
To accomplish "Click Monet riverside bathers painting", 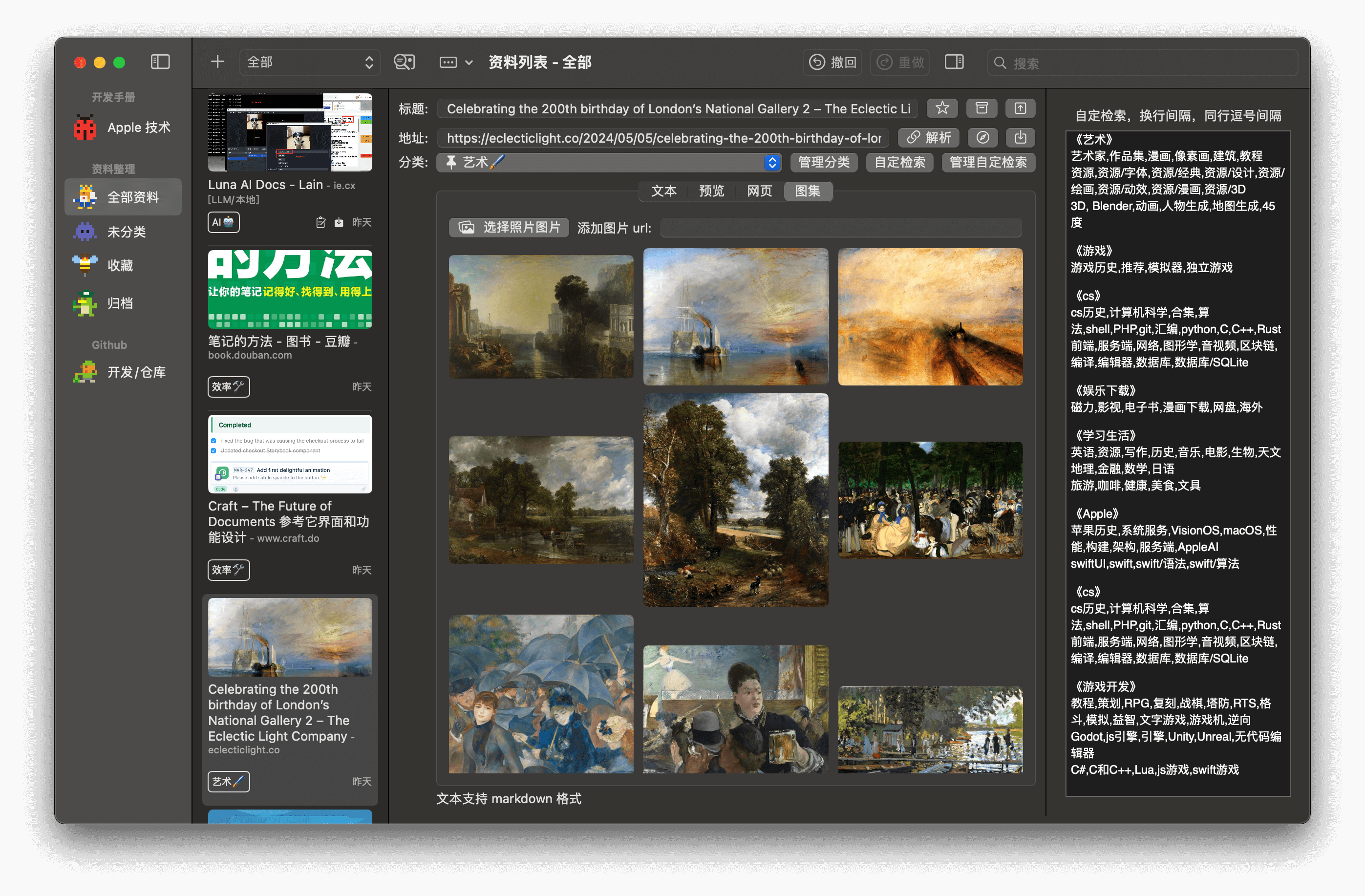I will click(x=930, y=730).
